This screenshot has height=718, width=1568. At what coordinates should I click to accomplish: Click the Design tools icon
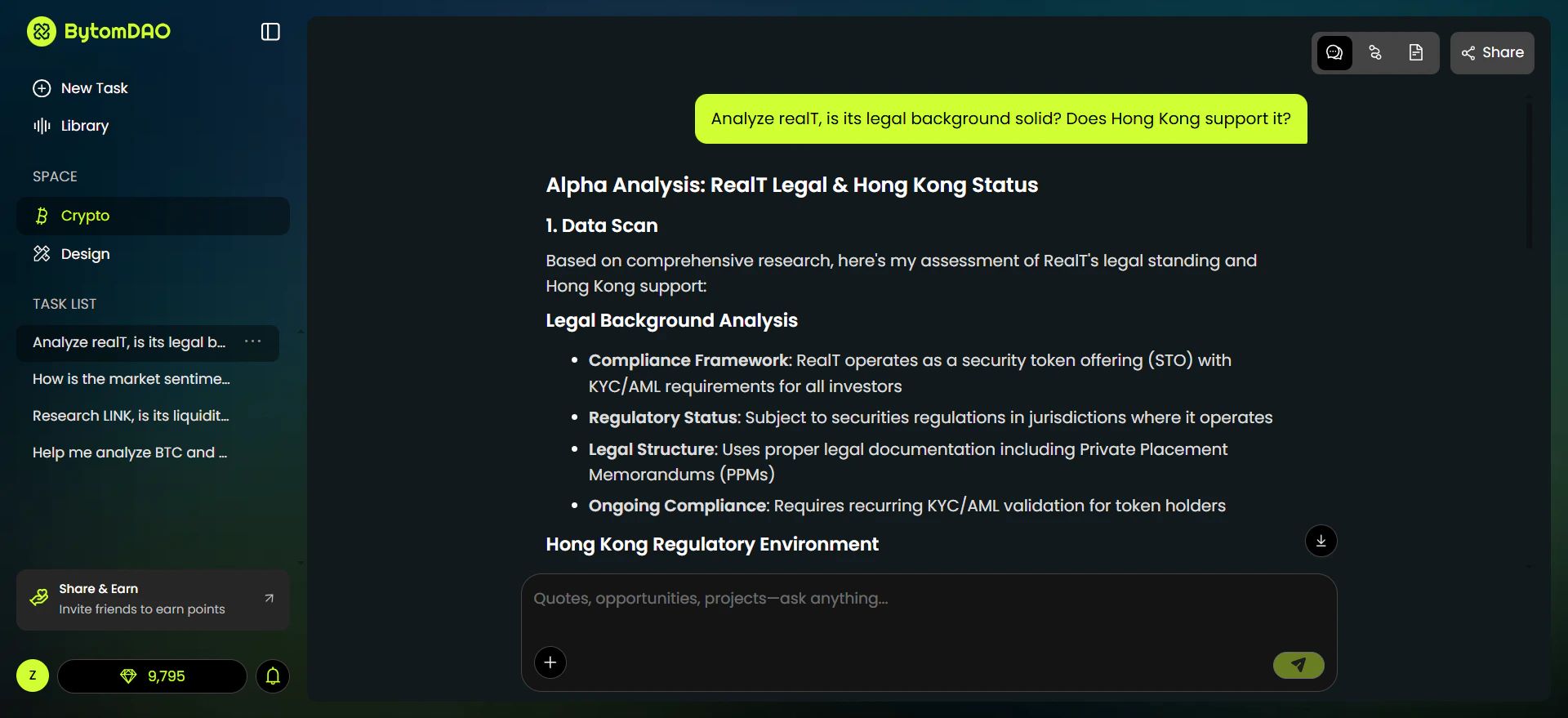coord(42,254)
